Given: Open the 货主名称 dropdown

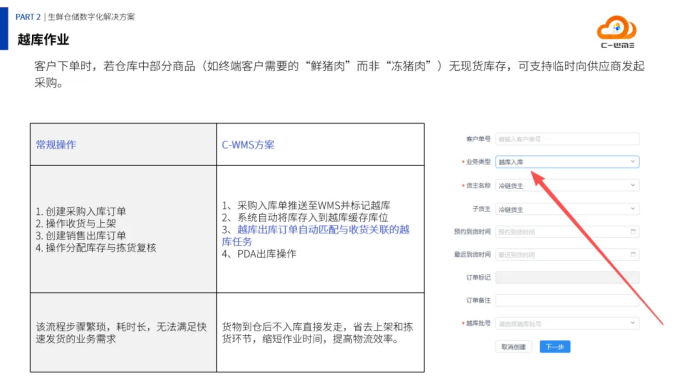Looking at the screenshot, I should pos(567,185).
